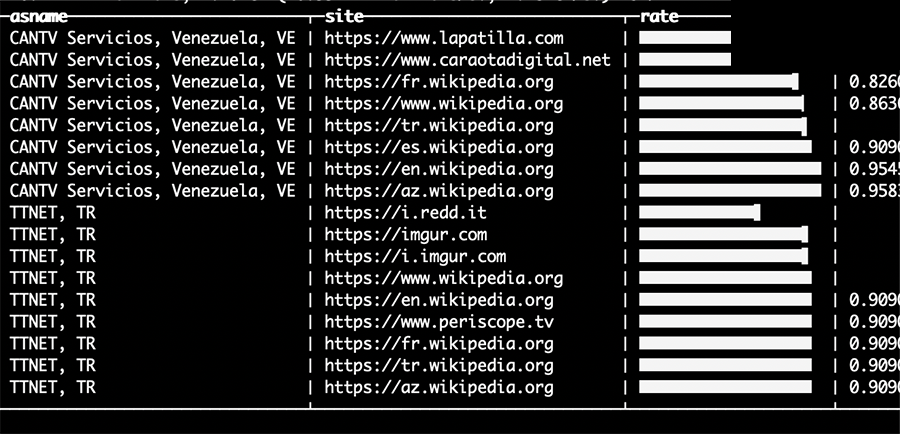
Task: Click the first CANTV Servicios asname cell
Action: [153, 38]
